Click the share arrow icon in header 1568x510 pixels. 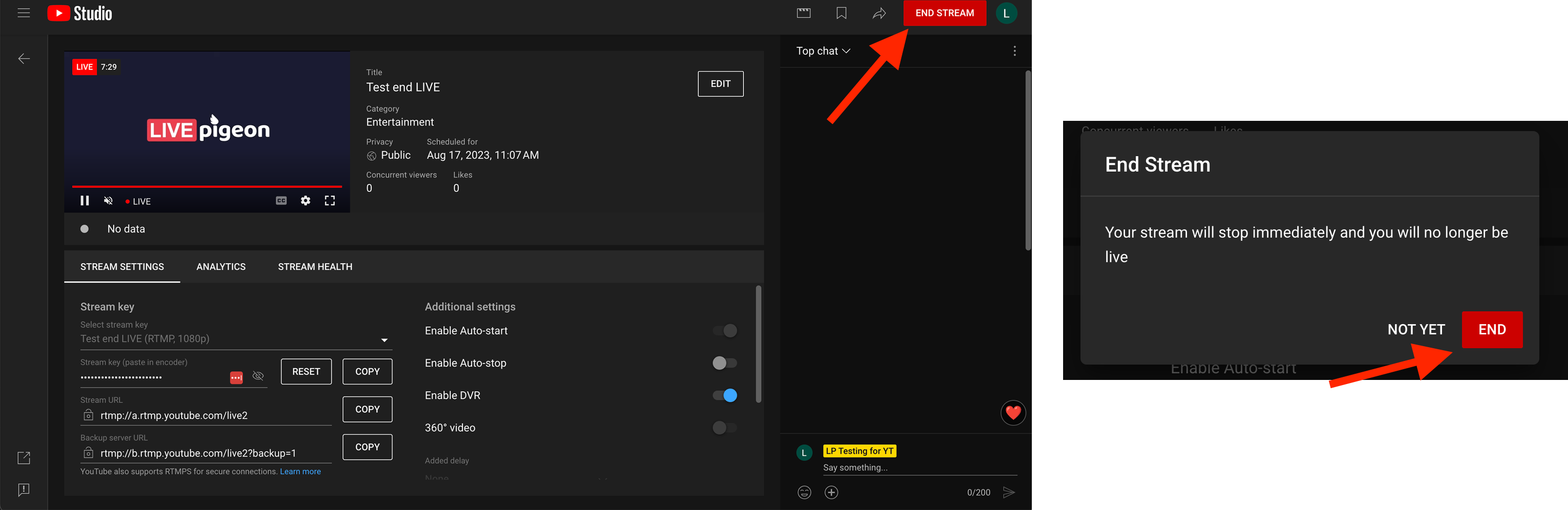879,13
